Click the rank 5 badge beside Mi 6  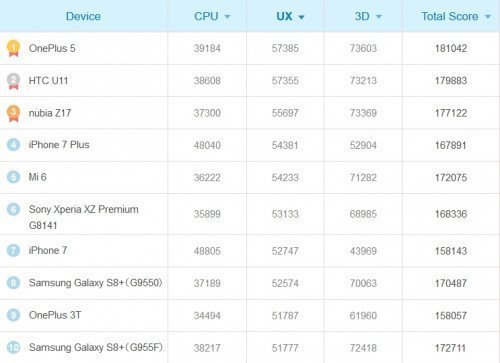[13, 177]
